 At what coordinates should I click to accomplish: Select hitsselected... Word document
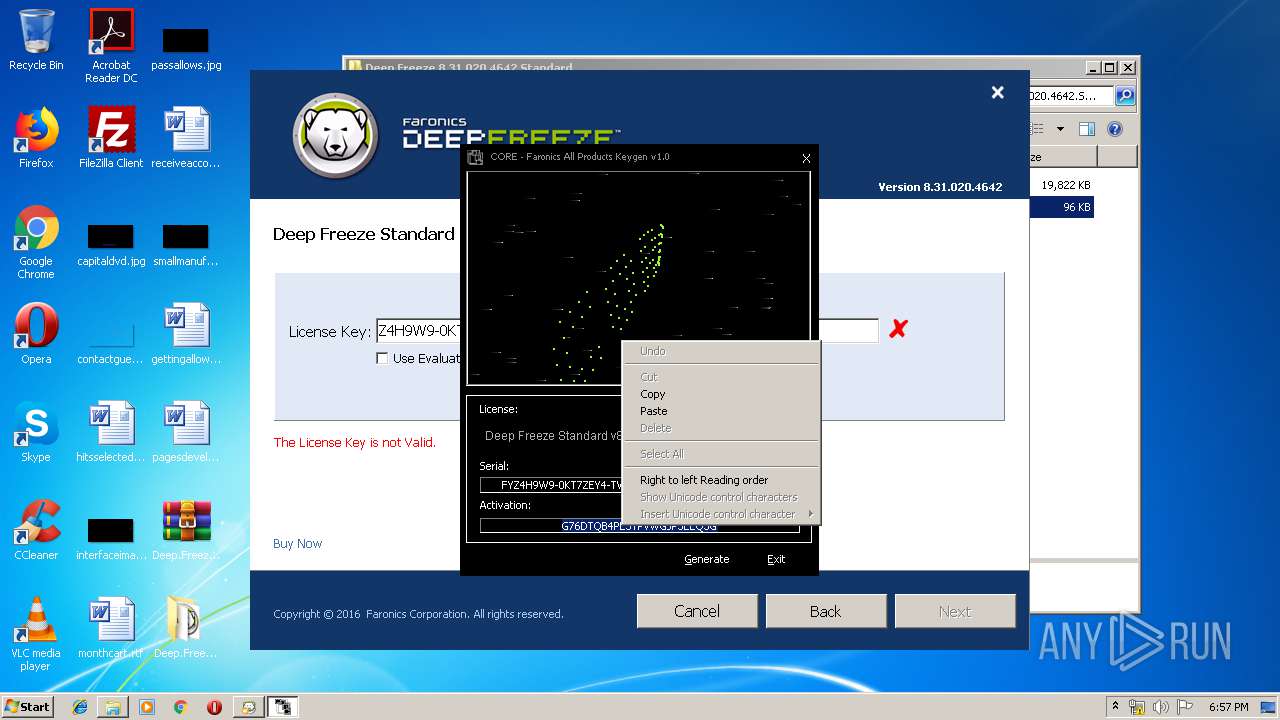111,432
